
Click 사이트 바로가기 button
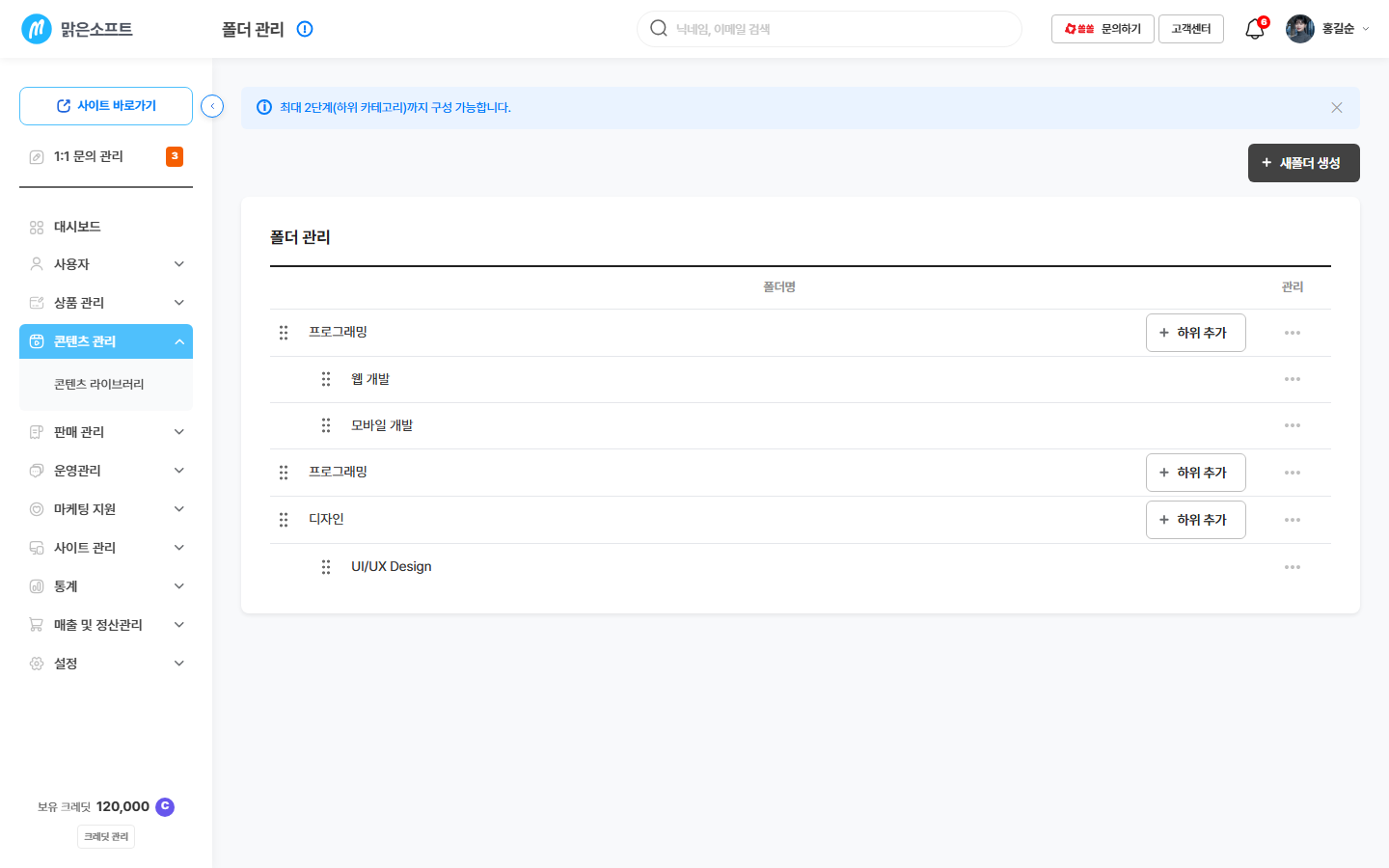[106, 106]
